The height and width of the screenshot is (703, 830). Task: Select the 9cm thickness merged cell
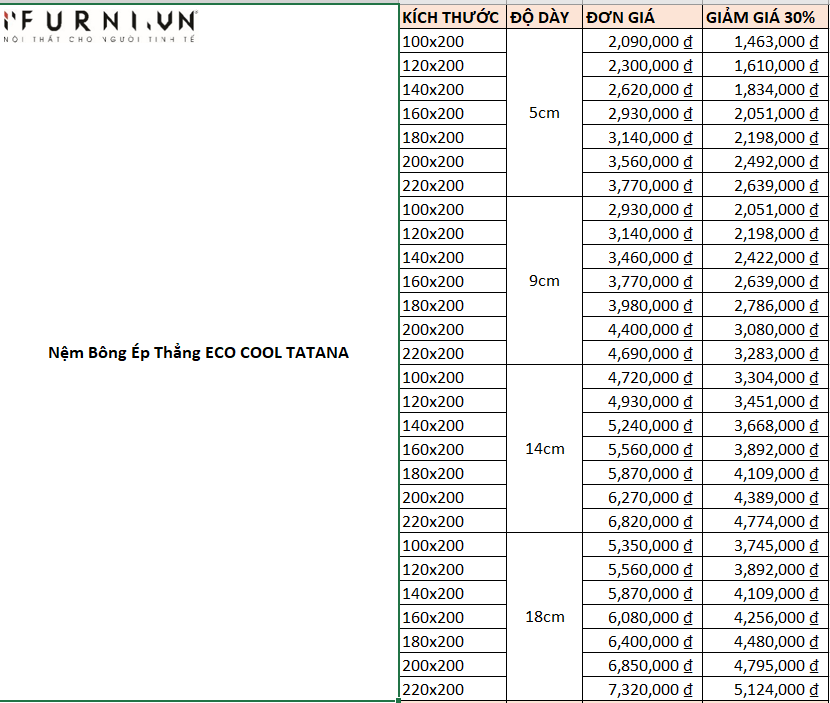(544, 281)
